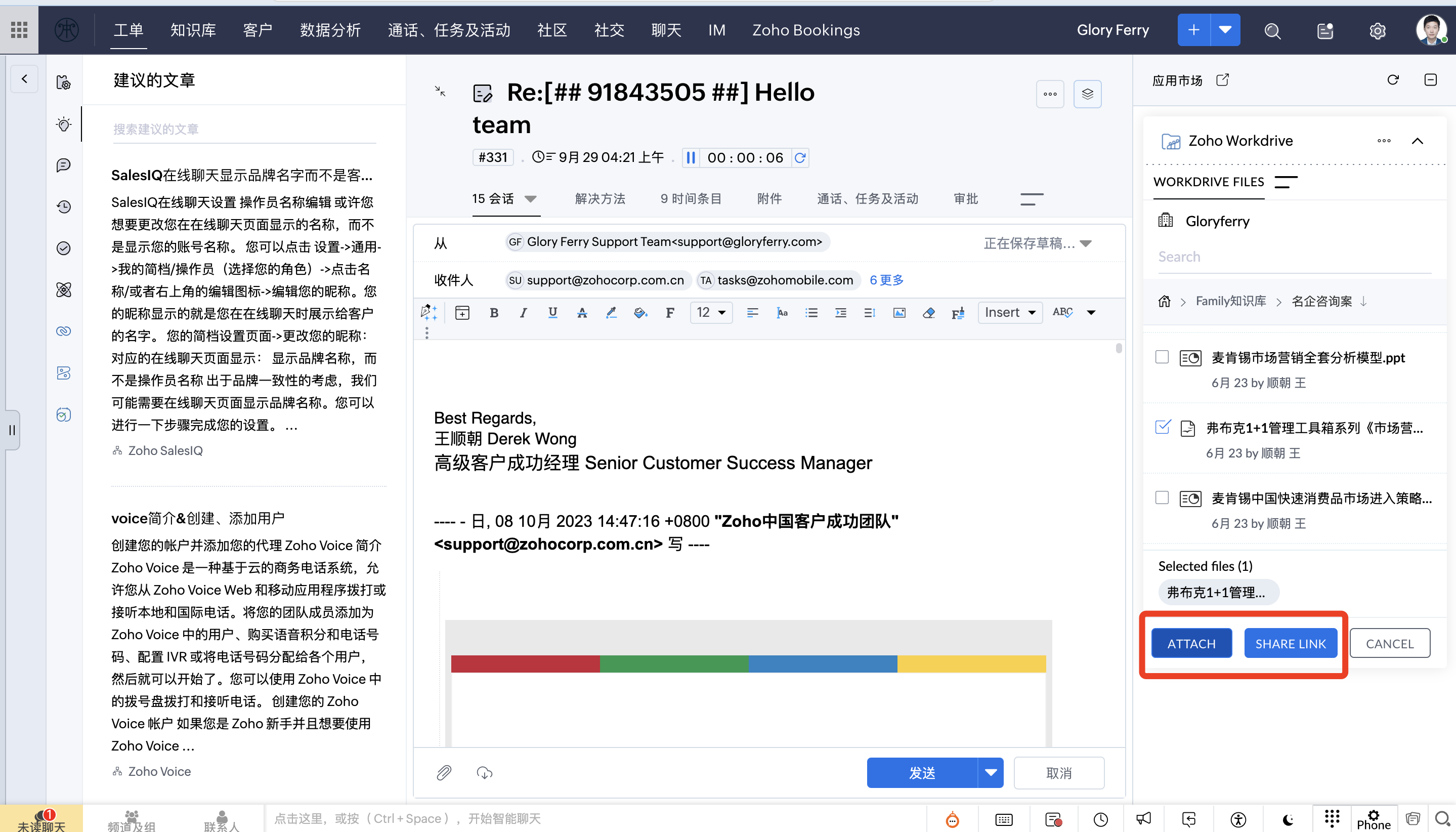Open notifications feed icon in top bar
Viewport: 1456px width, 832px height.
click(x=1324, y=31)
